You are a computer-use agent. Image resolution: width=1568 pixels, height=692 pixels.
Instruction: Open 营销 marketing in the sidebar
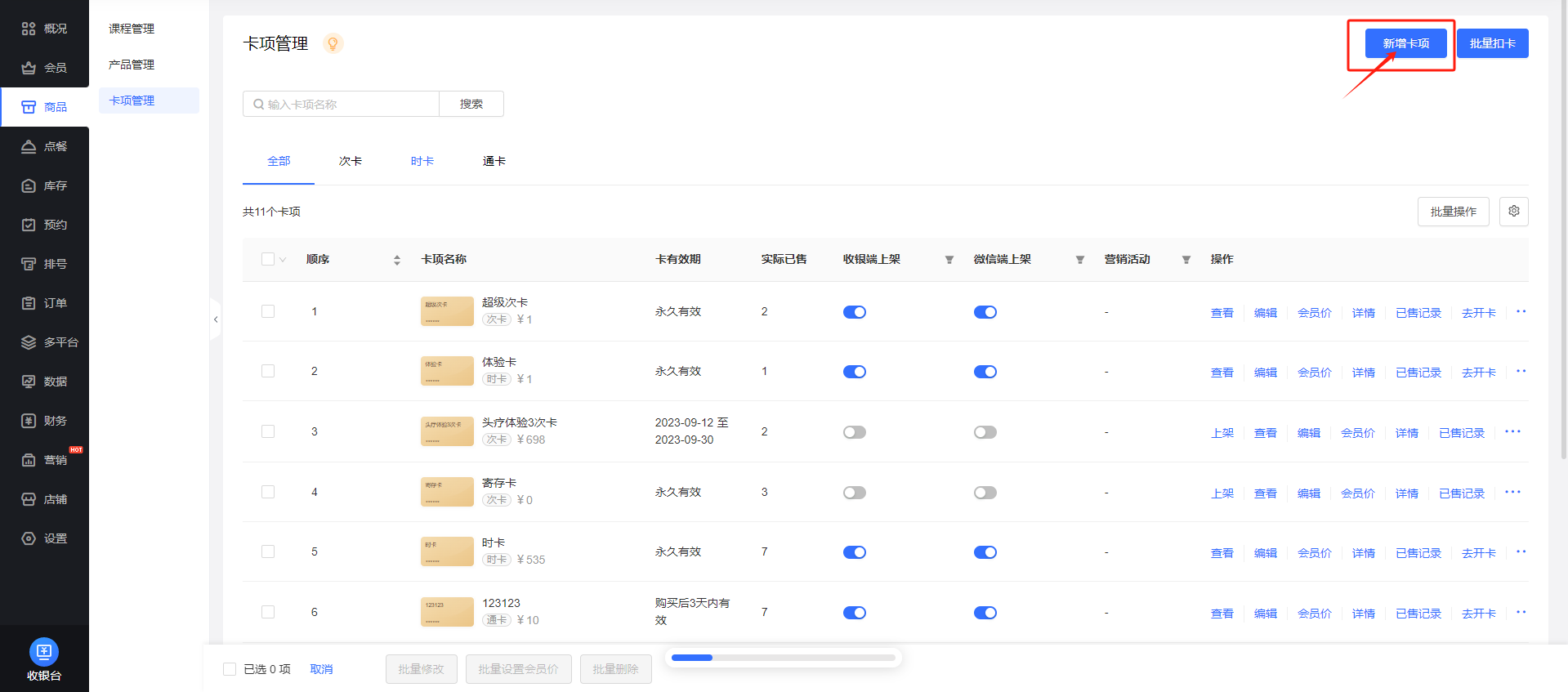[x=45, y=460]
